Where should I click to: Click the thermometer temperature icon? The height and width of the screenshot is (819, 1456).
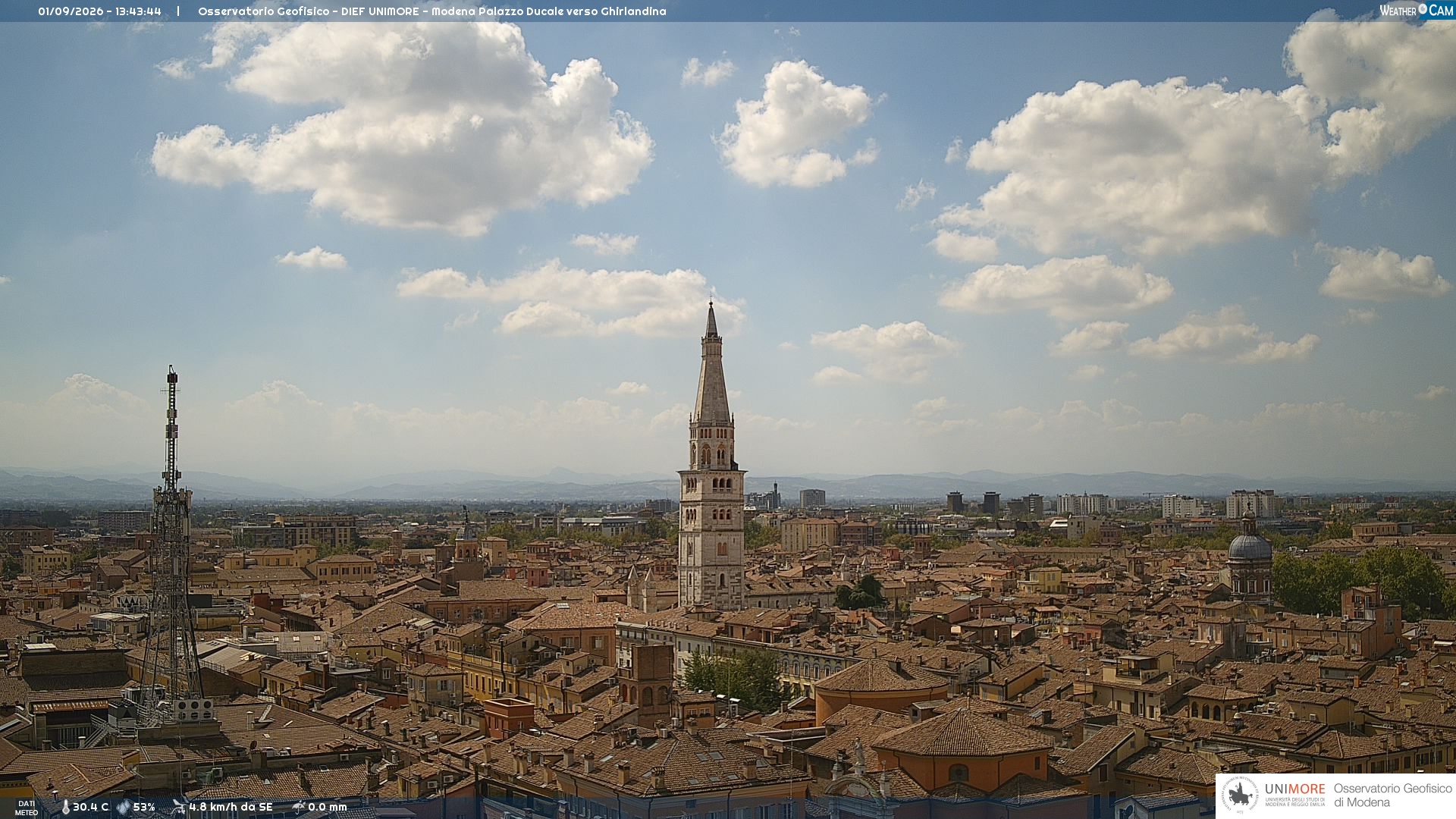click(x=65, y=807)
